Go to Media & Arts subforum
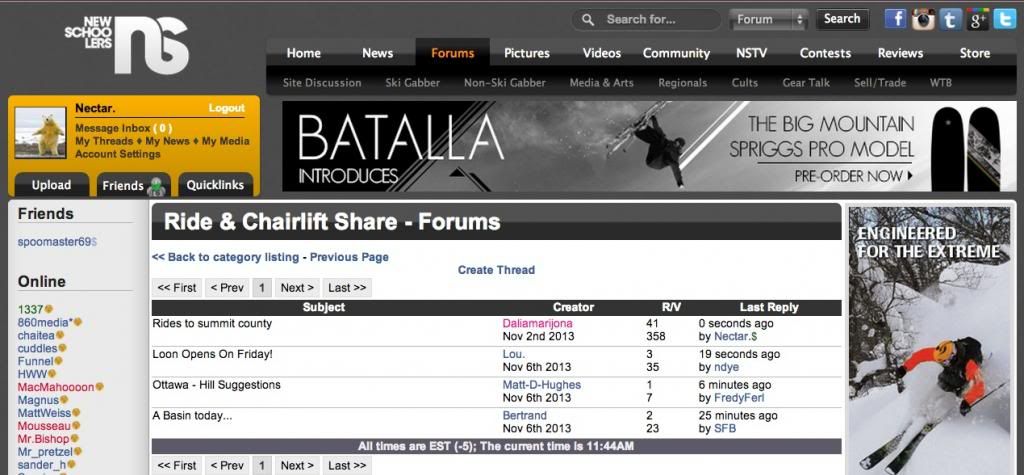The width and height of the screenshot is (1024, 475). click(x=601, y=83)
